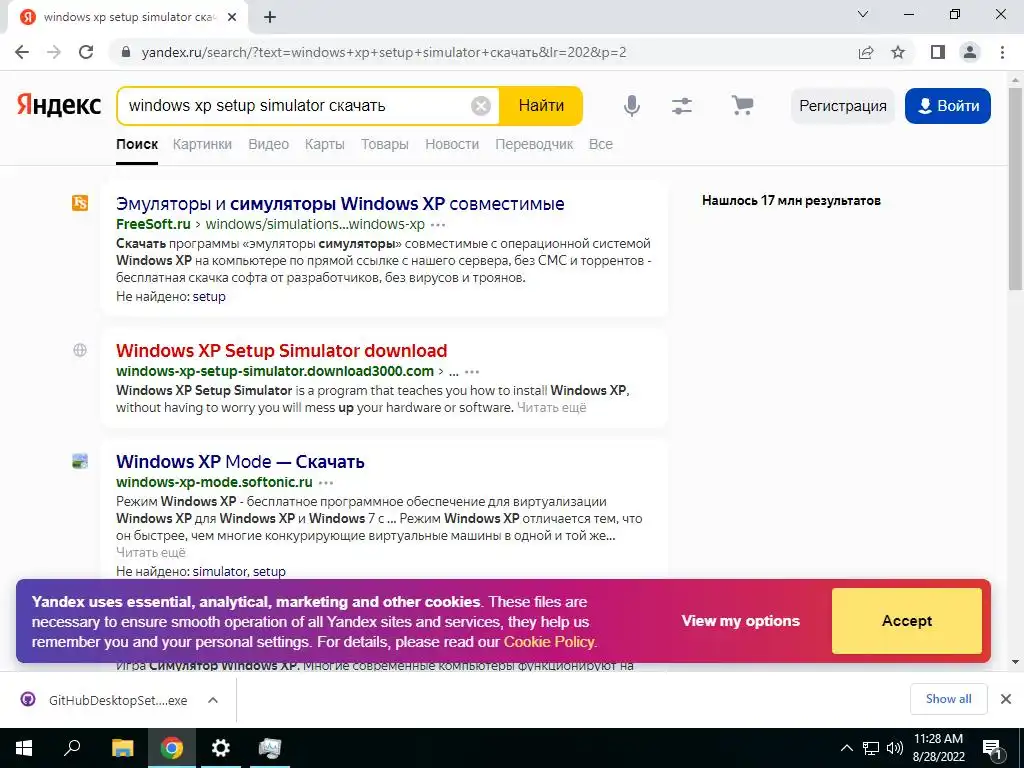Click the browser back arrow

point(22,52)
